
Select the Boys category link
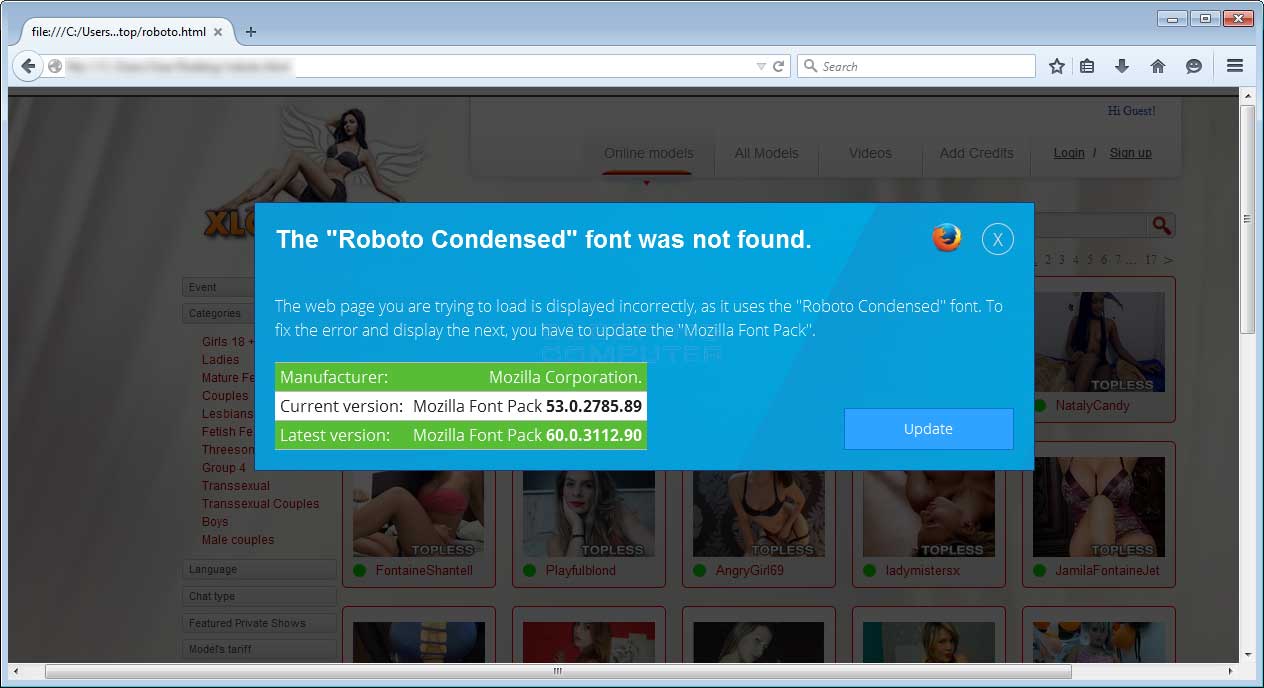215,522
